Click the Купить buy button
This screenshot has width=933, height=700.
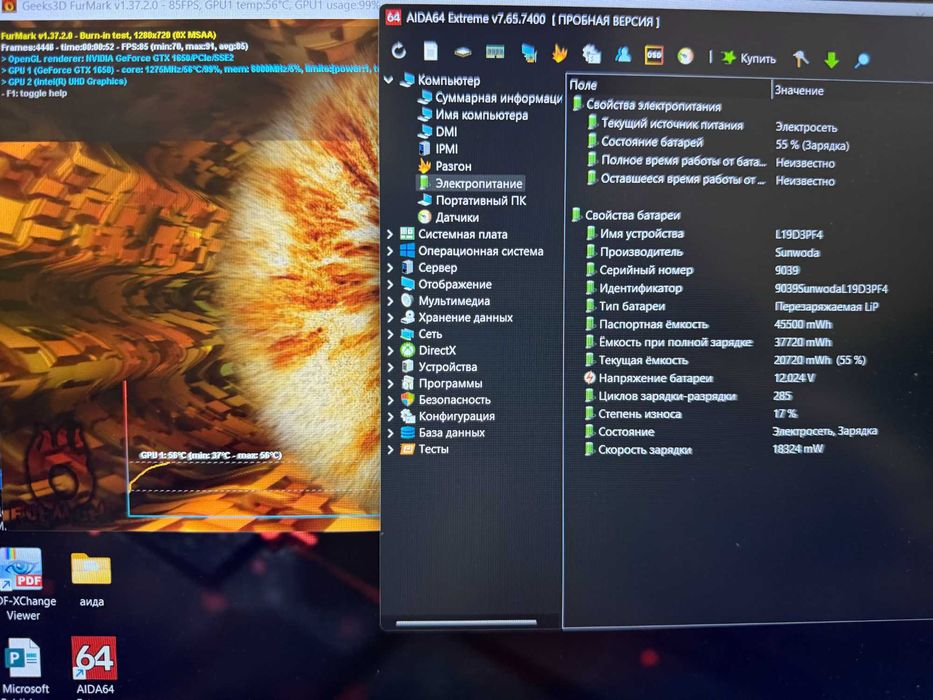pos(749,58)
